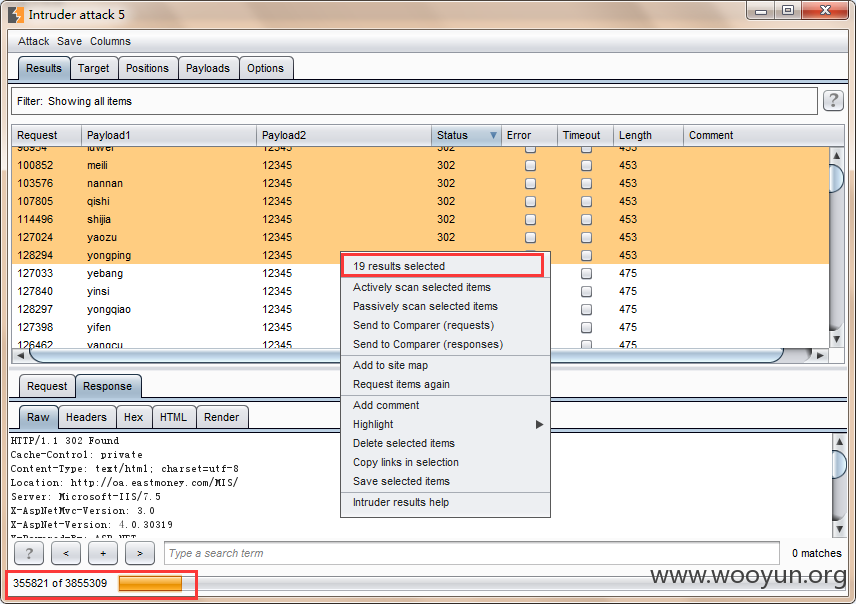Image resolution: width=856 pixels, height=604 pixels.
Task: Switch to the Payloads tab
Action: click(x=207, y=68)
